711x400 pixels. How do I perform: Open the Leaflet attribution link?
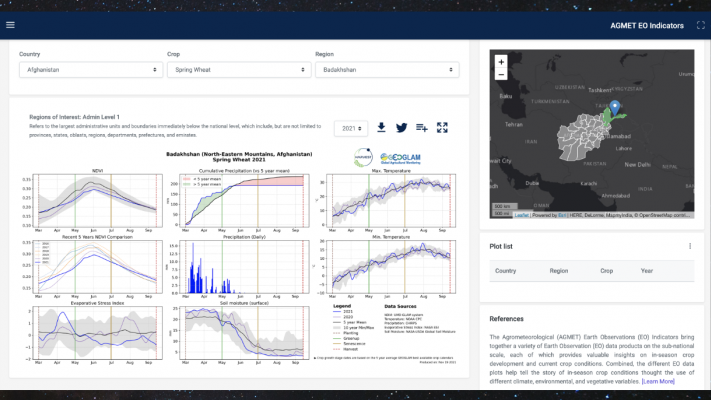click(520, 215)
